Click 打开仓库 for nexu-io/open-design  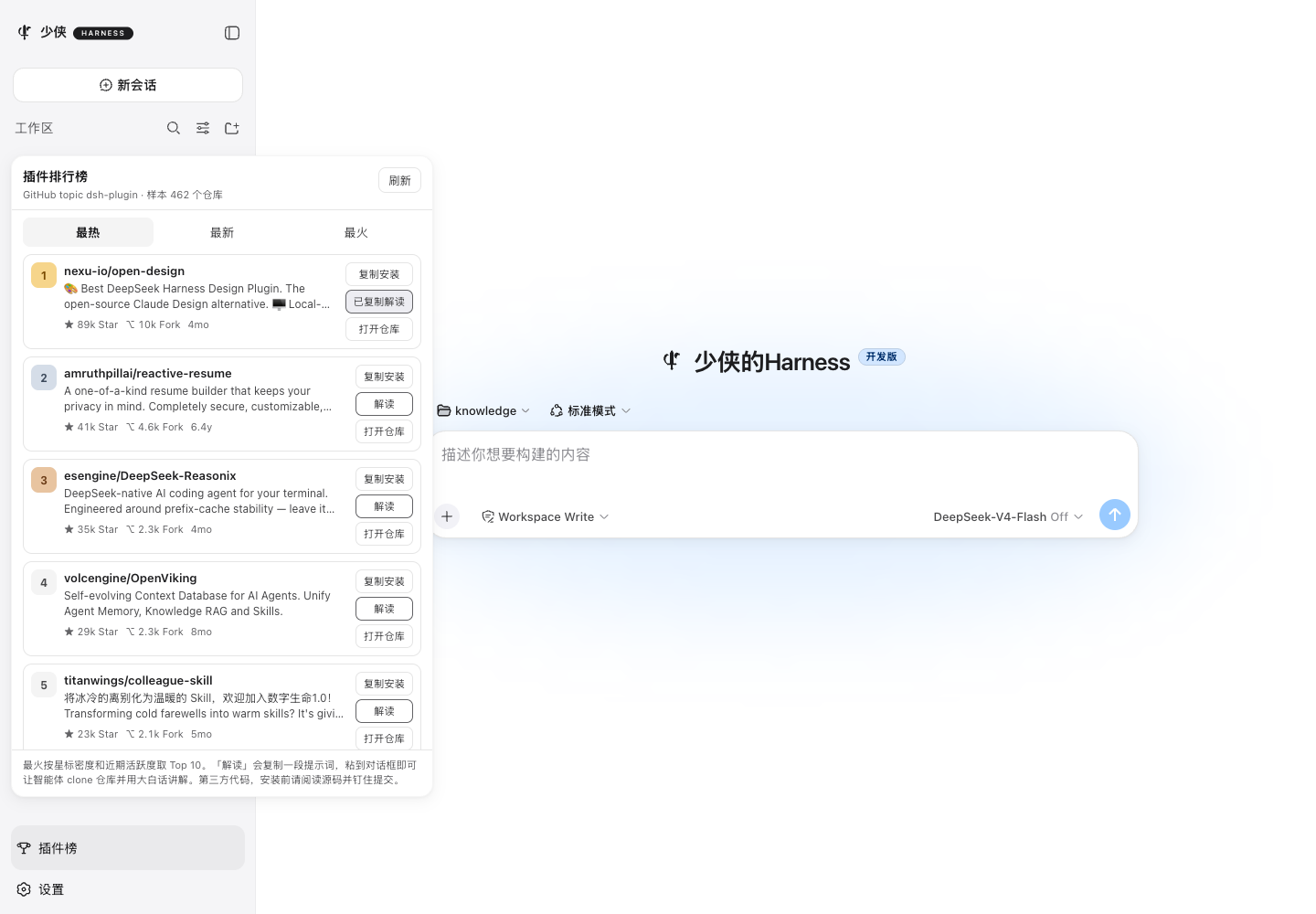[x=379, y=329]
